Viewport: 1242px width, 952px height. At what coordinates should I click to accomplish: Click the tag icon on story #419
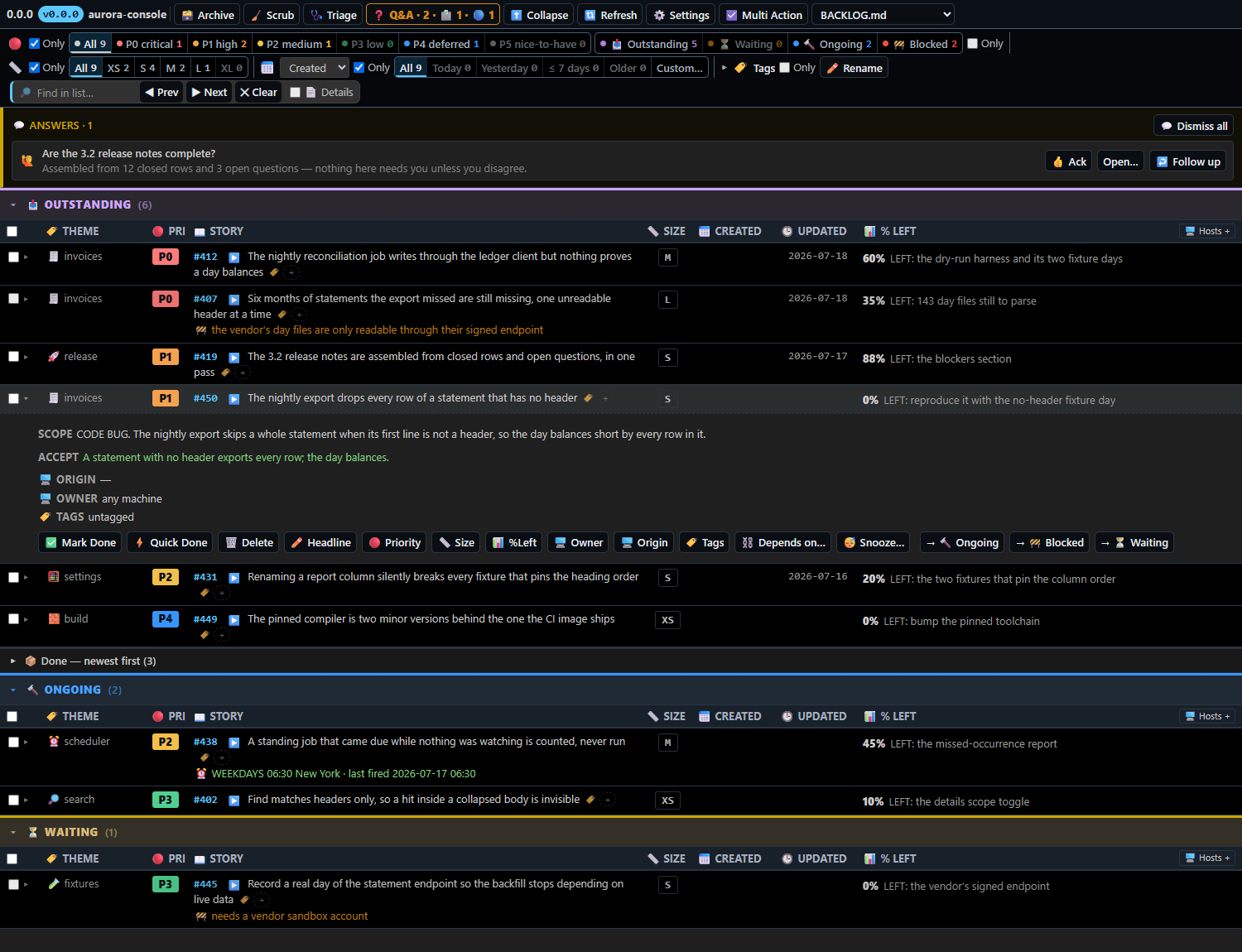coord(226,373)
